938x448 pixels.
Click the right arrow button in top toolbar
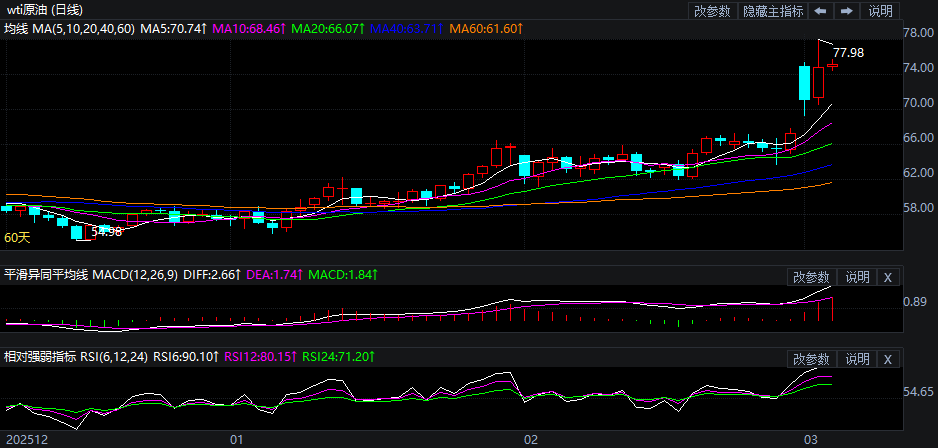click(x=846, y=11)
